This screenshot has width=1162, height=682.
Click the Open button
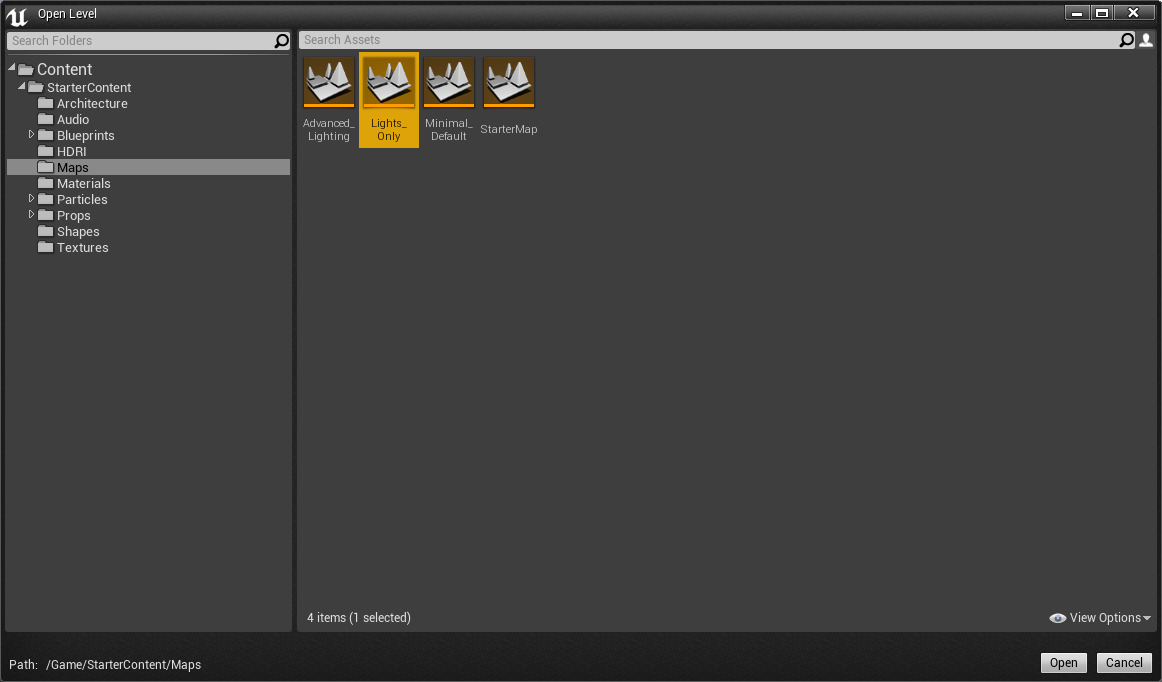click(x=1063, y=662)
